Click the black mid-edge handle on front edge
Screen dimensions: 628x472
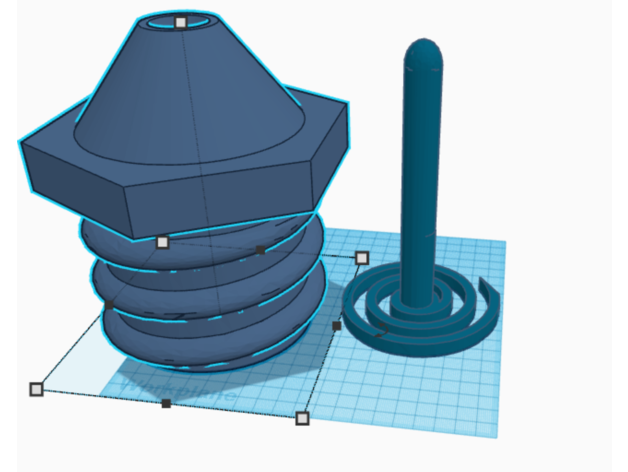(166, 403)
